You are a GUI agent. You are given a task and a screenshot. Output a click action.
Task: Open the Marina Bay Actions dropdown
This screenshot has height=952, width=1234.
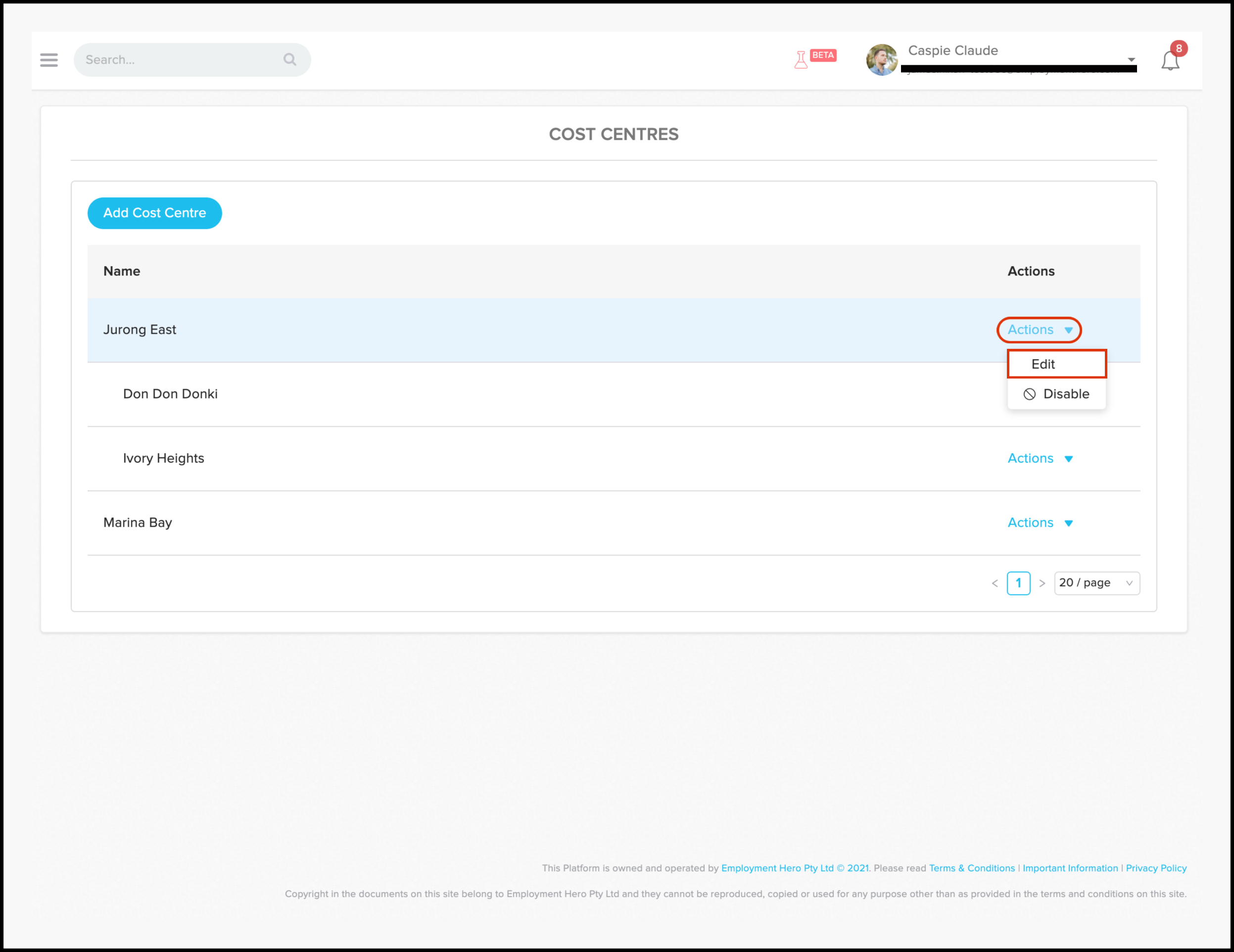(x=1040, y=523)
